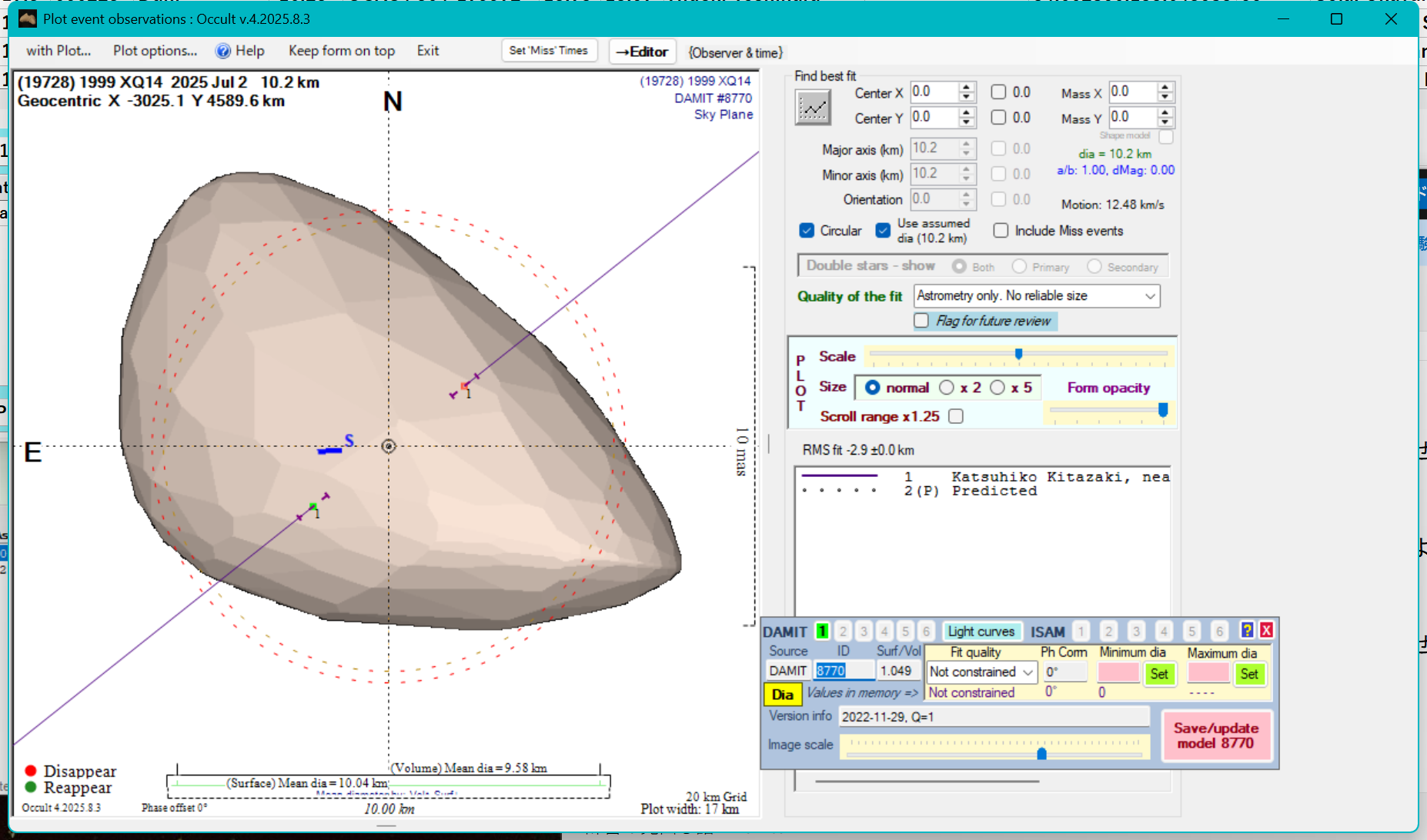Select DAMIT model number 1
This screenshot has width=1427, height=840.
point(822,632)
